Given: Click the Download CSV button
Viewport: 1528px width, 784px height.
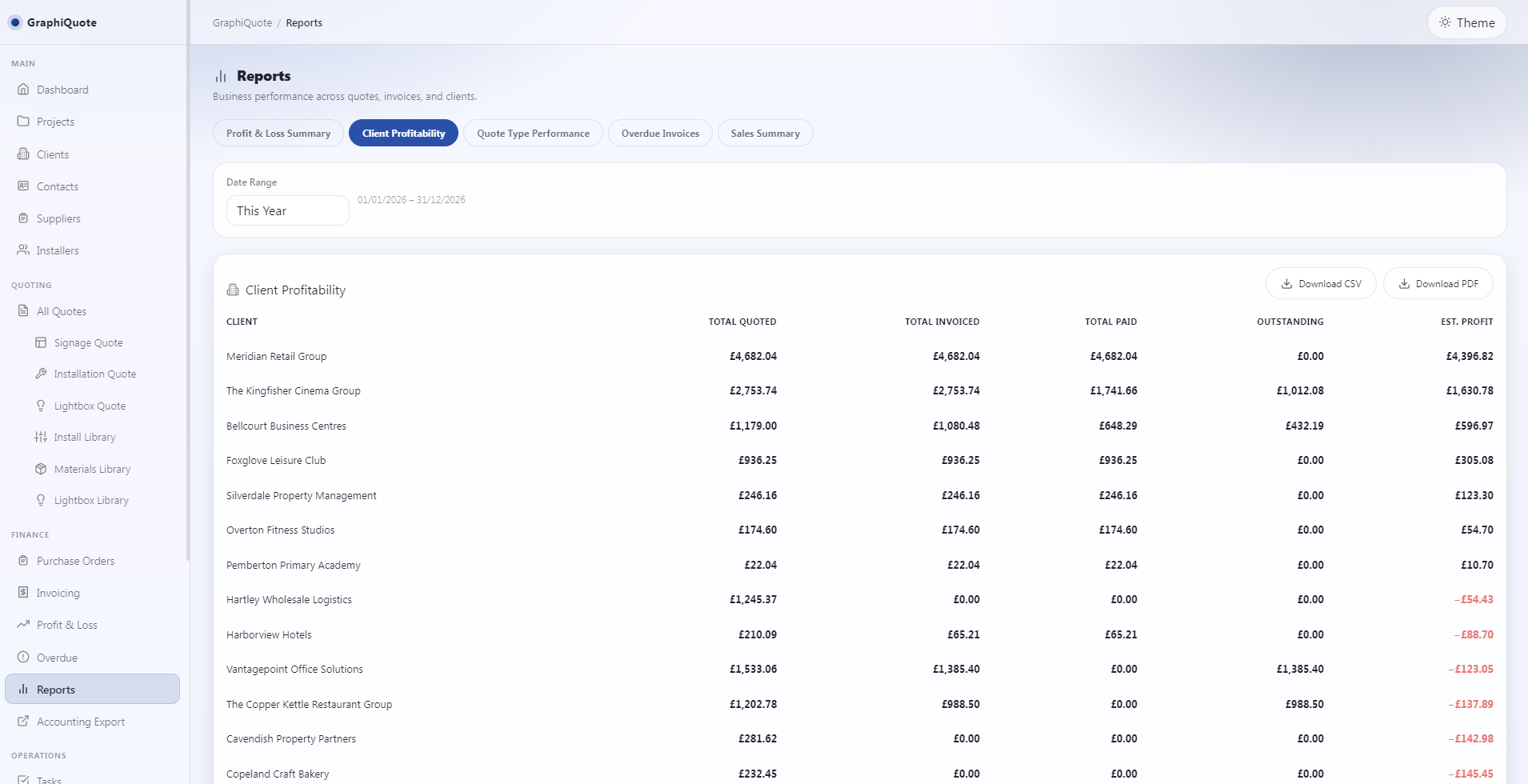Looking at the screenshot, I should [1321, 283].
